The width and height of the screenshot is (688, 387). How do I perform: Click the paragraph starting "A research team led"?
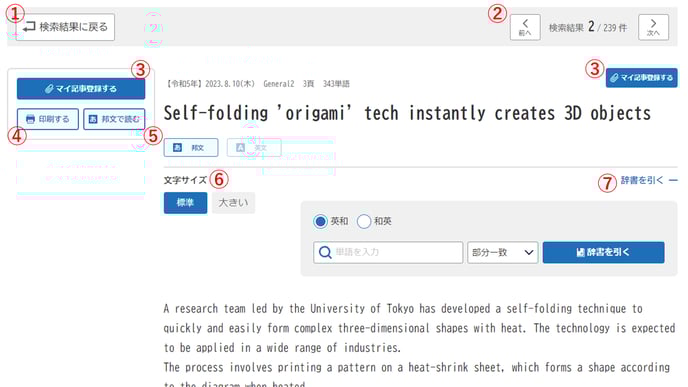419,328
